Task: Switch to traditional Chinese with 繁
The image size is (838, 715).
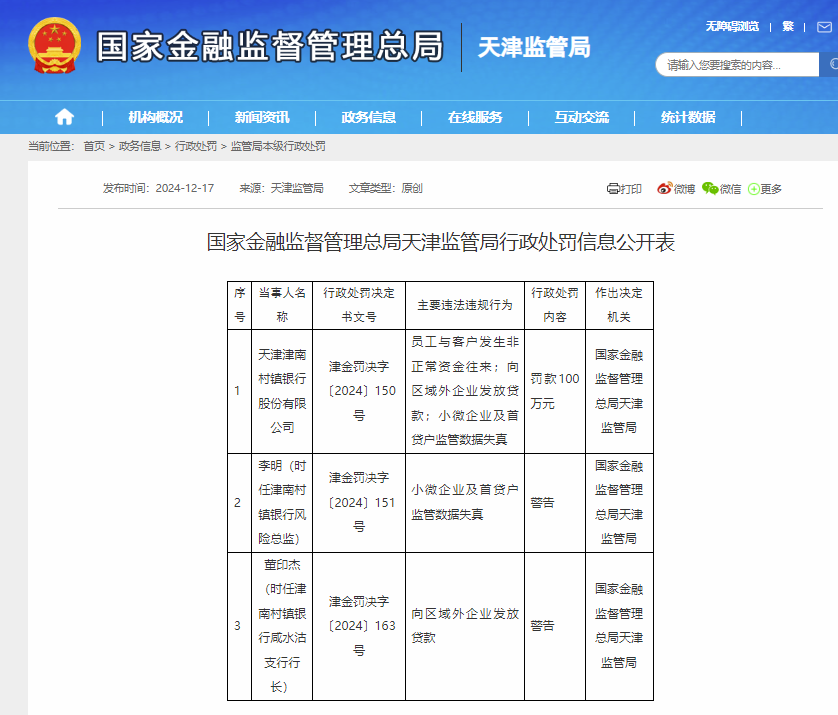Action: [x=788, y=26]
